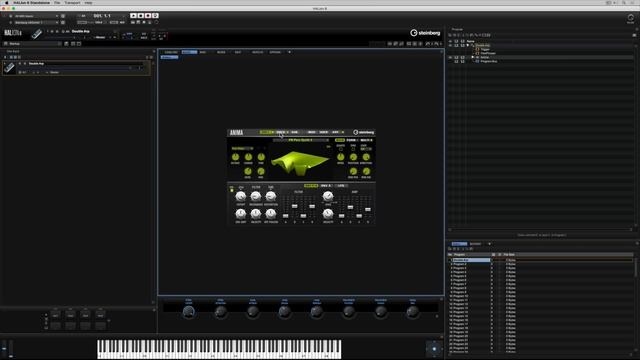Viewport: 640px width, 360px height.
Task: Select the LFO tab in Anima
Action: tap(341, 186)
